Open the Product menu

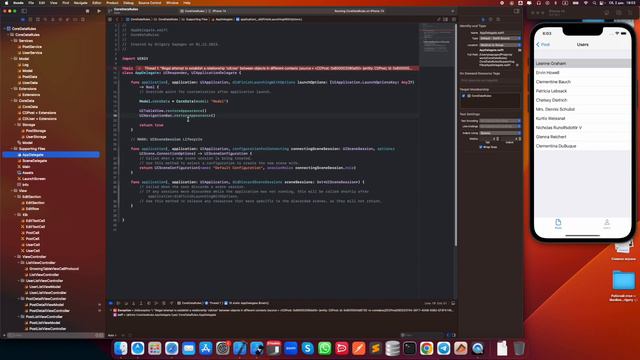(112, 2)
